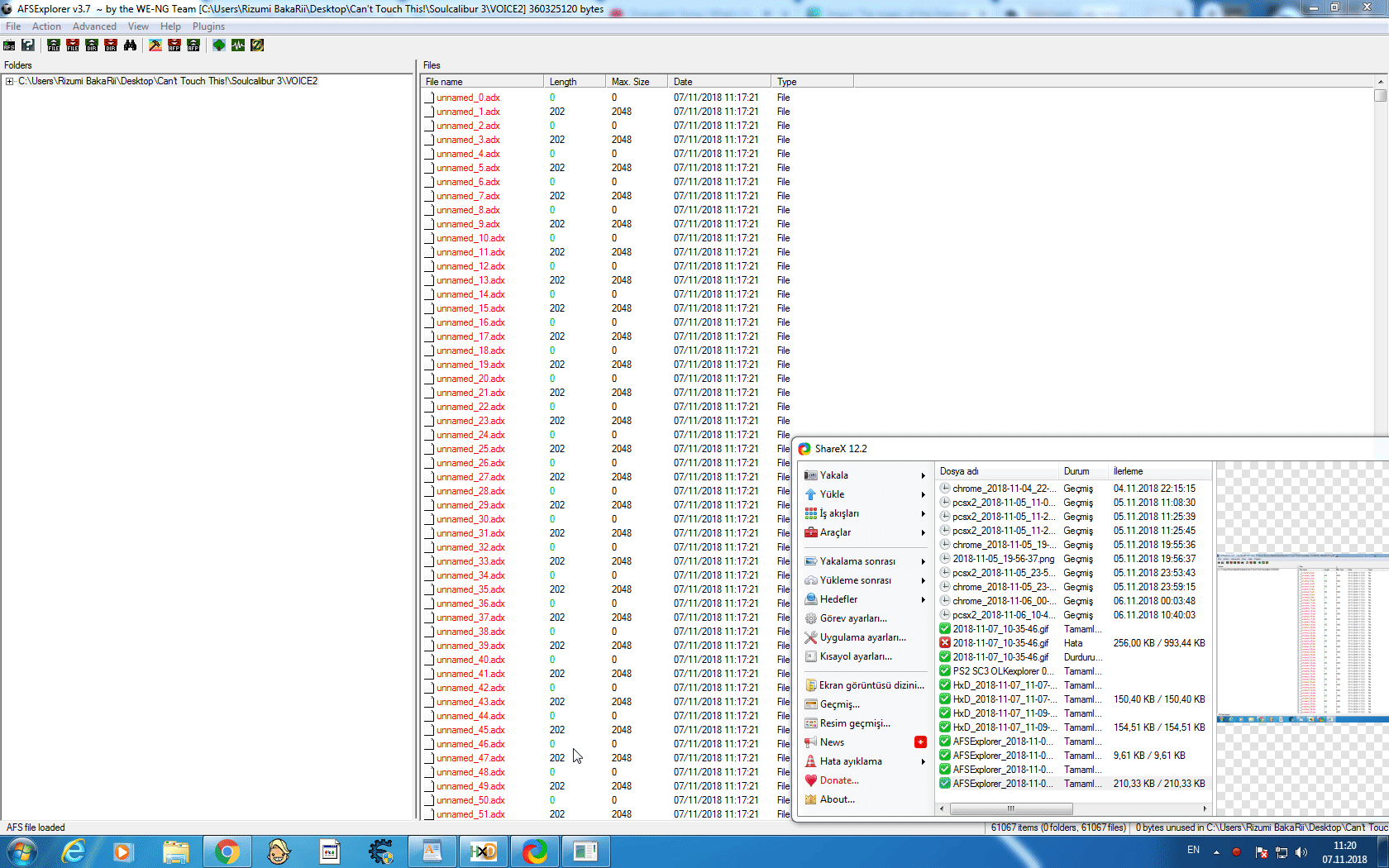This screenshot has height=868, width=1389.
Task: Select the ShareX gif row with Hata status
Action: pos(1073,643)
